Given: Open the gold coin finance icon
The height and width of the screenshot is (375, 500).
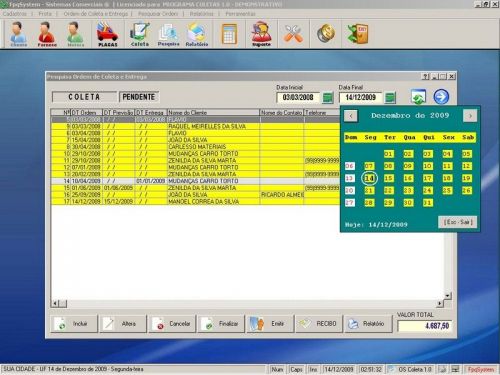Looking at the screenshot, I should click(x=326, y=33).
